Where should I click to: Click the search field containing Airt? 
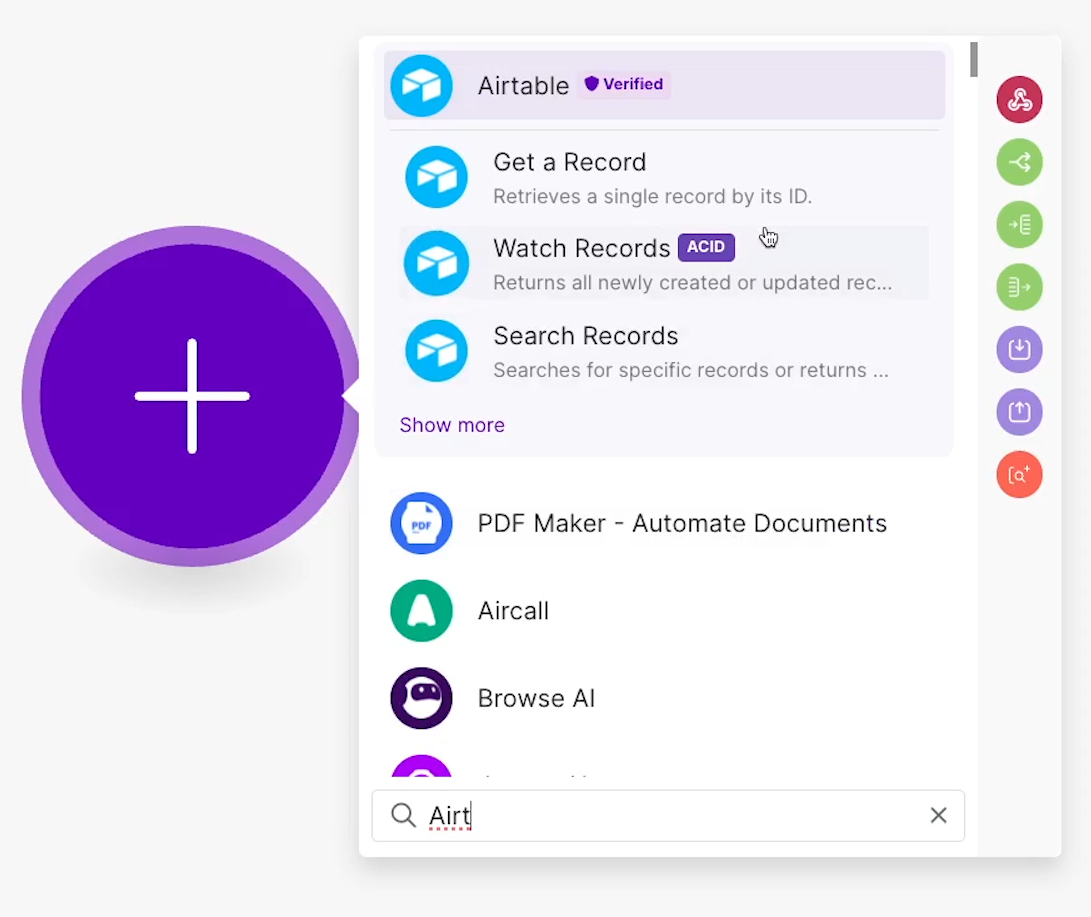coord(668,815)
